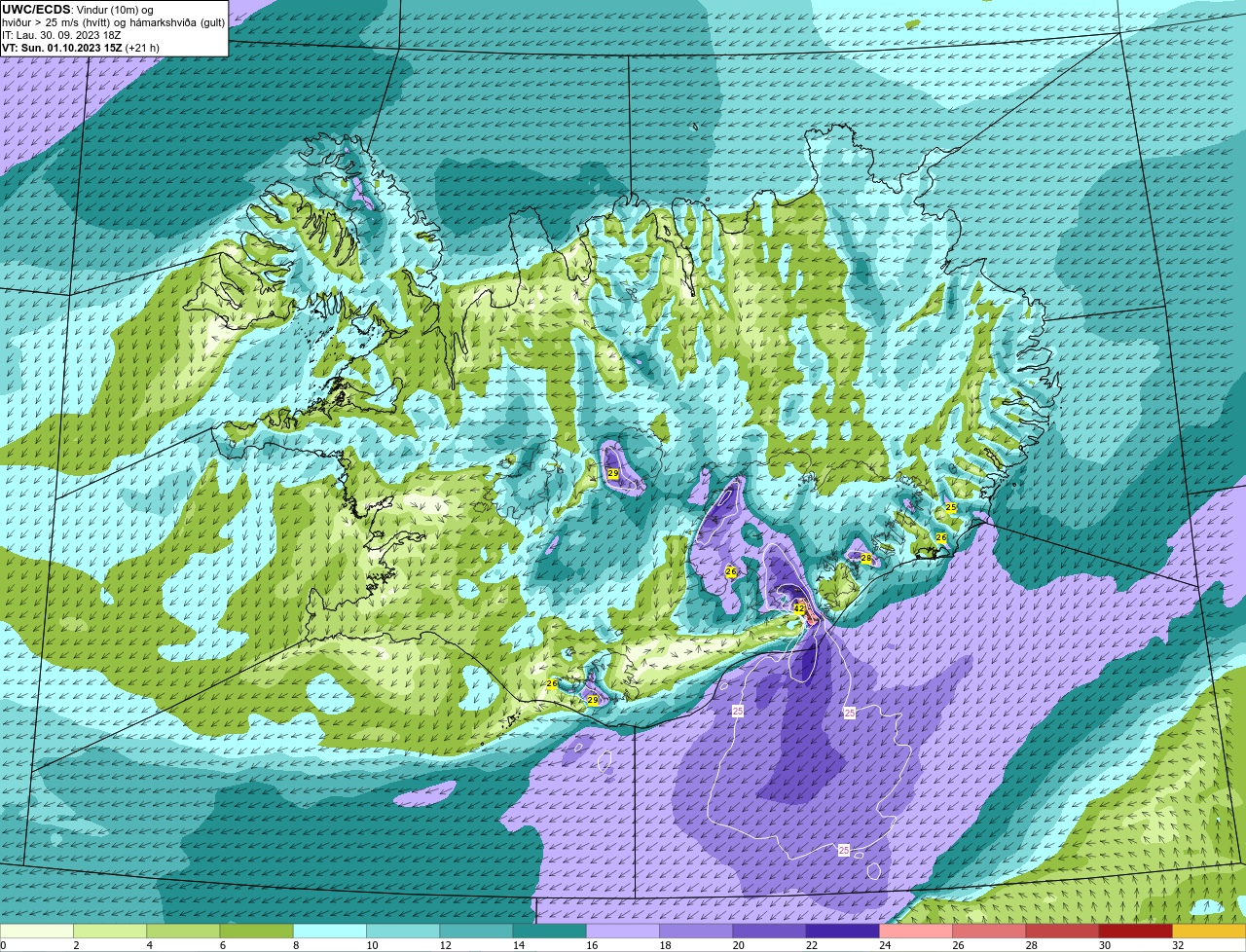Screen dimensions: 1246x952
Task: Choose the 22–24 m/s deep indigo legend swatch
Action: pyautogui.click(x=843, y=931)
